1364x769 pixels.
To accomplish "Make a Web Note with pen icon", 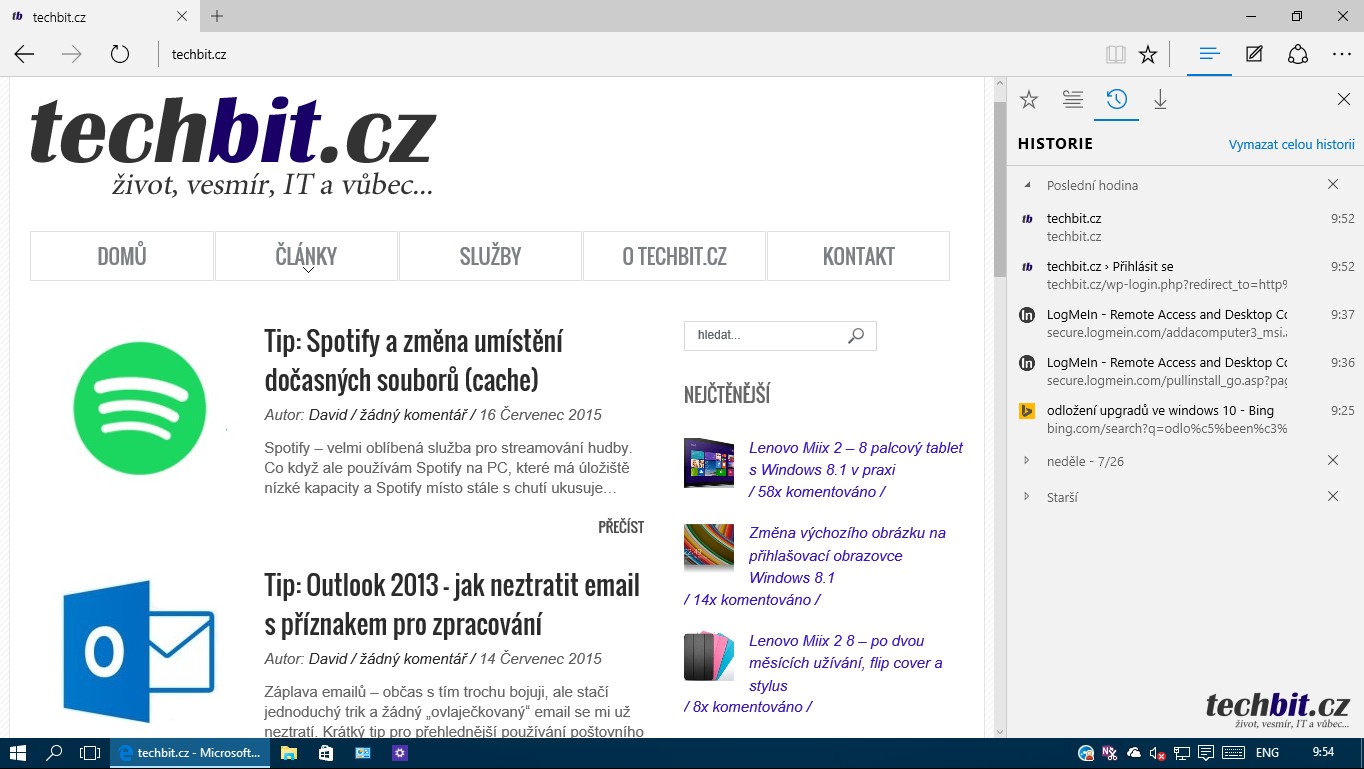I will 1254,54.
